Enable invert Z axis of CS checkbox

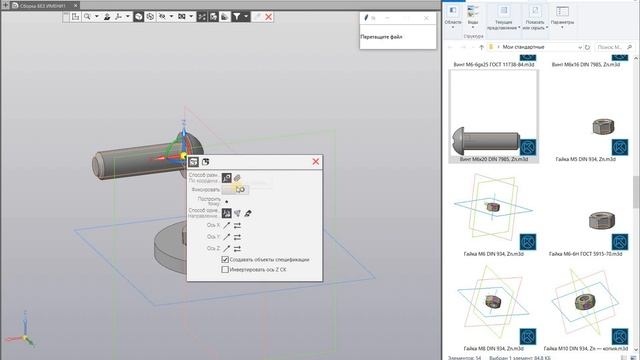(225, 269)
